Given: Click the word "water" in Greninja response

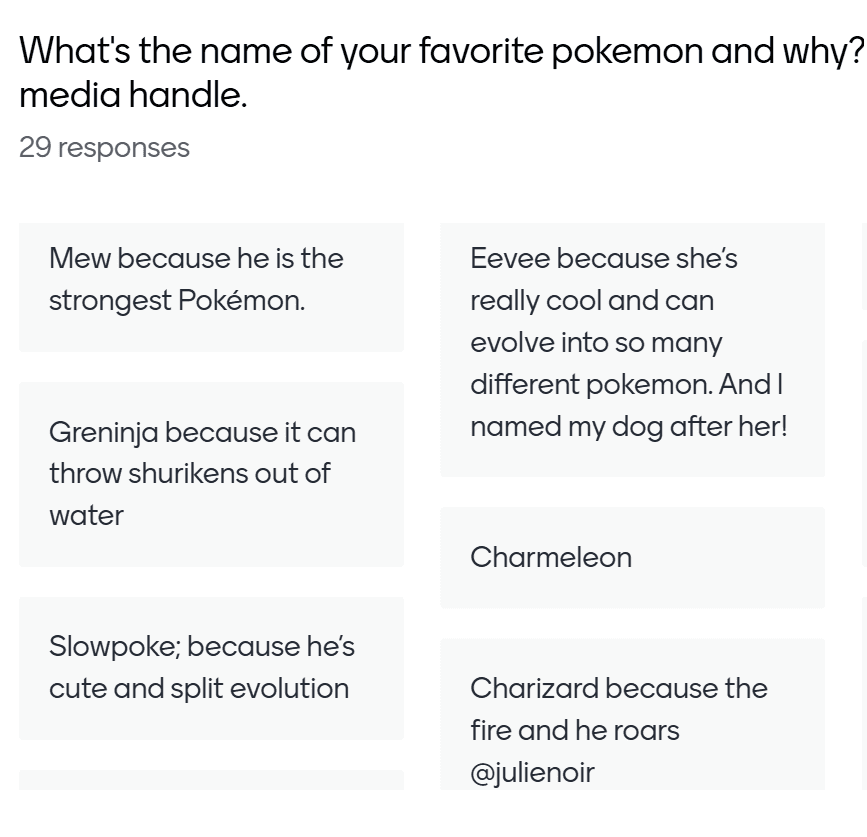Looking at the screenshot, I should (87, 516).
